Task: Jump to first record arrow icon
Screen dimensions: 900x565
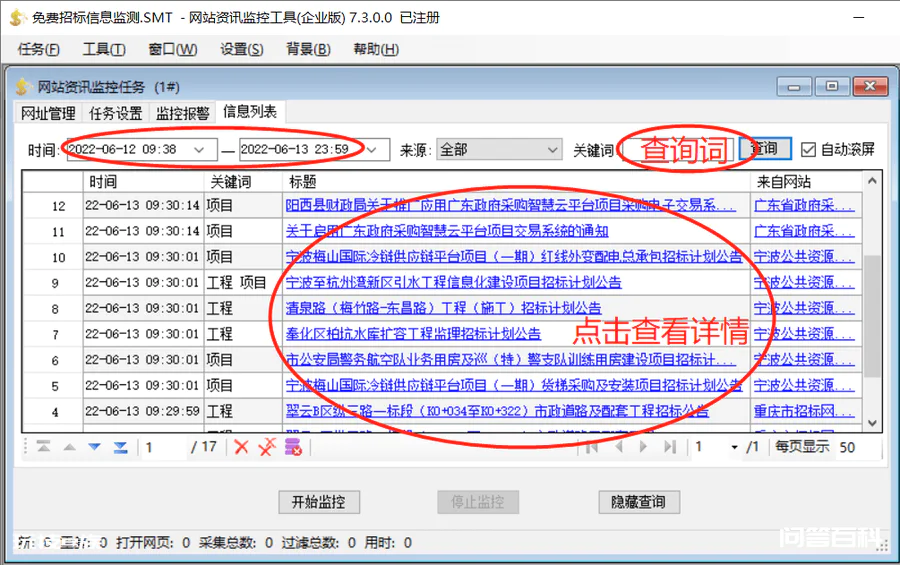Action: 44,447
